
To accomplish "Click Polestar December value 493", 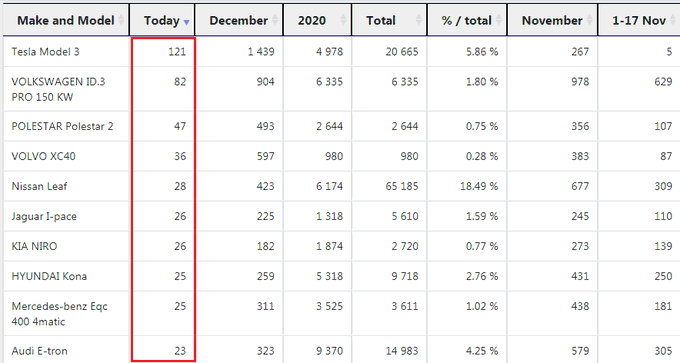I will click(265, 126).
